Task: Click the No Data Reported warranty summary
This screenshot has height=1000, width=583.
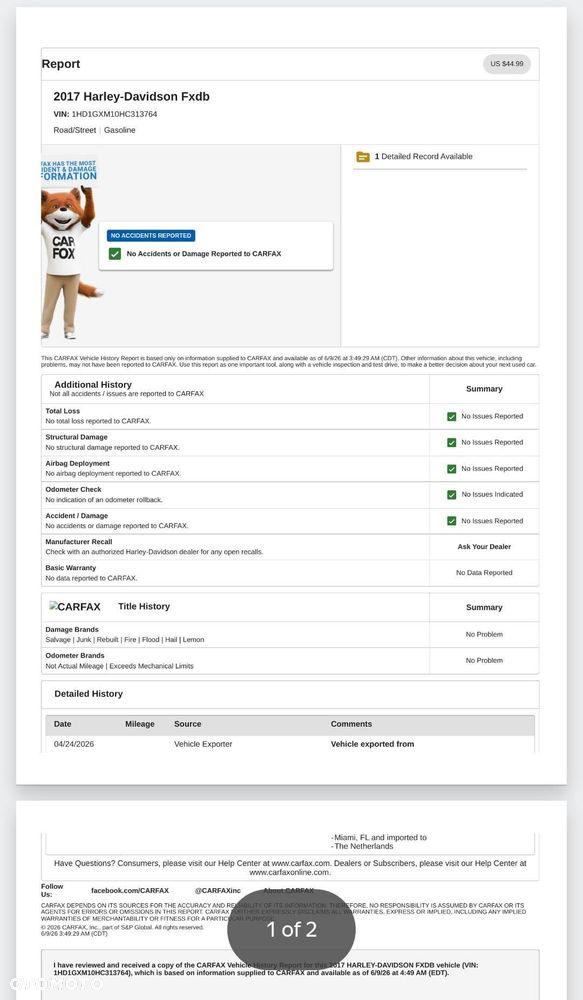Action: (484, 573)
